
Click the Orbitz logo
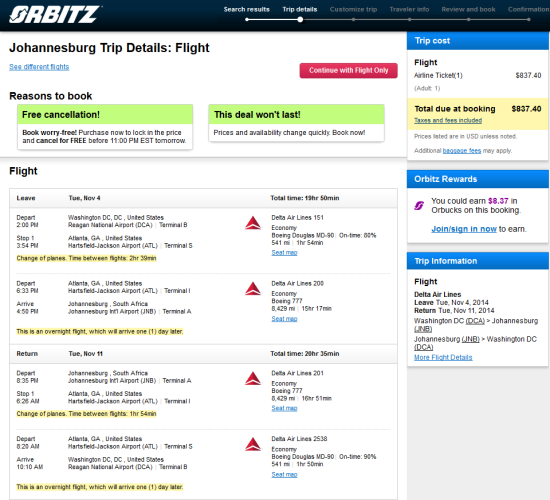[55, 15]
